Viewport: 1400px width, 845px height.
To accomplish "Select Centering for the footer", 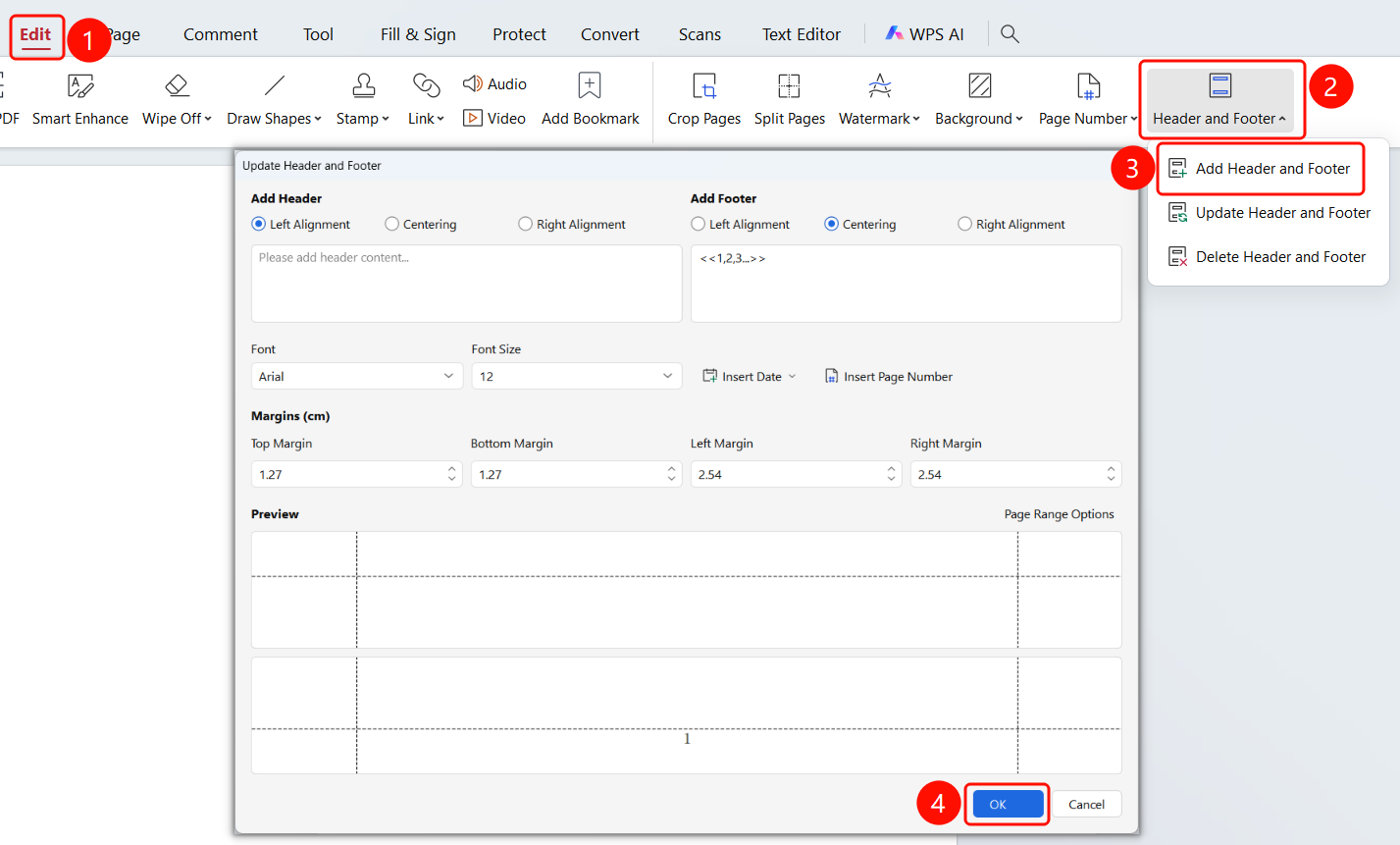I will click(860, 225).
